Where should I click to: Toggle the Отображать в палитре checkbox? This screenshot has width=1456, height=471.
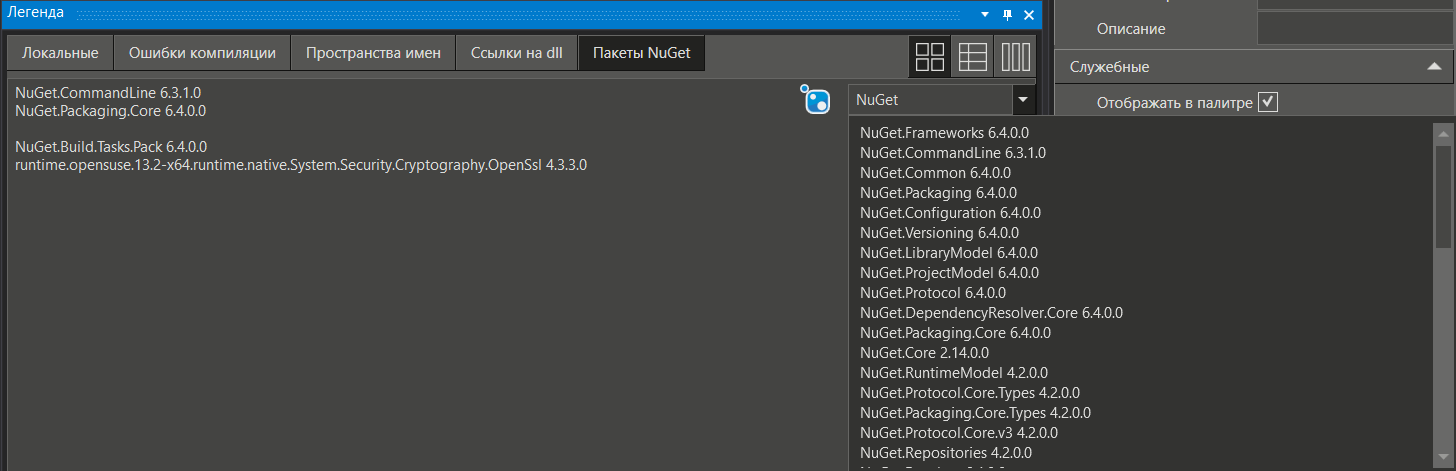[1268, 102]
